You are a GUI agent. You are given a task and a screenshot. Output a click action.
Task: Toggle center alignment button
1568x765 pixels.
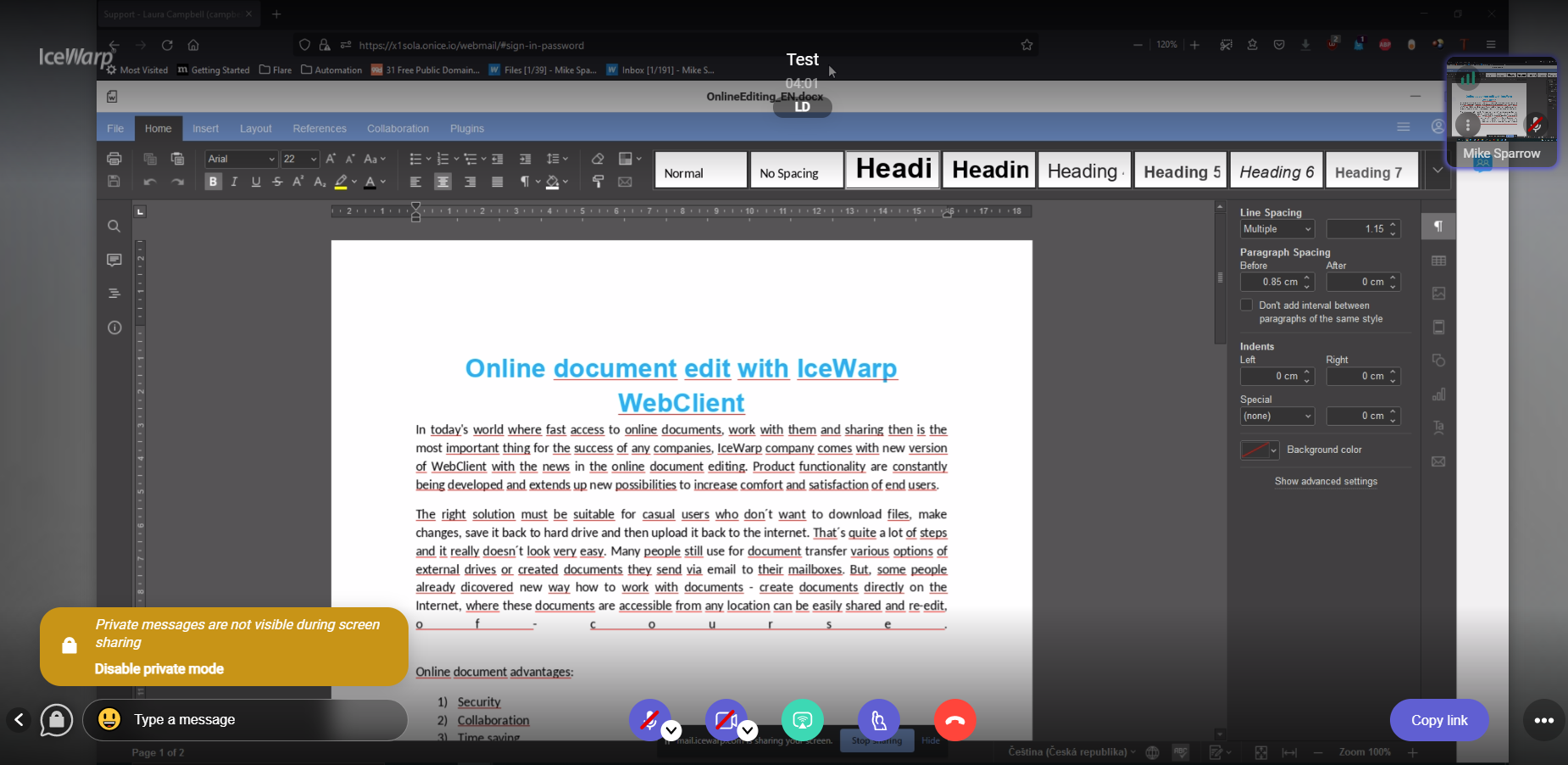pos(442,181)
